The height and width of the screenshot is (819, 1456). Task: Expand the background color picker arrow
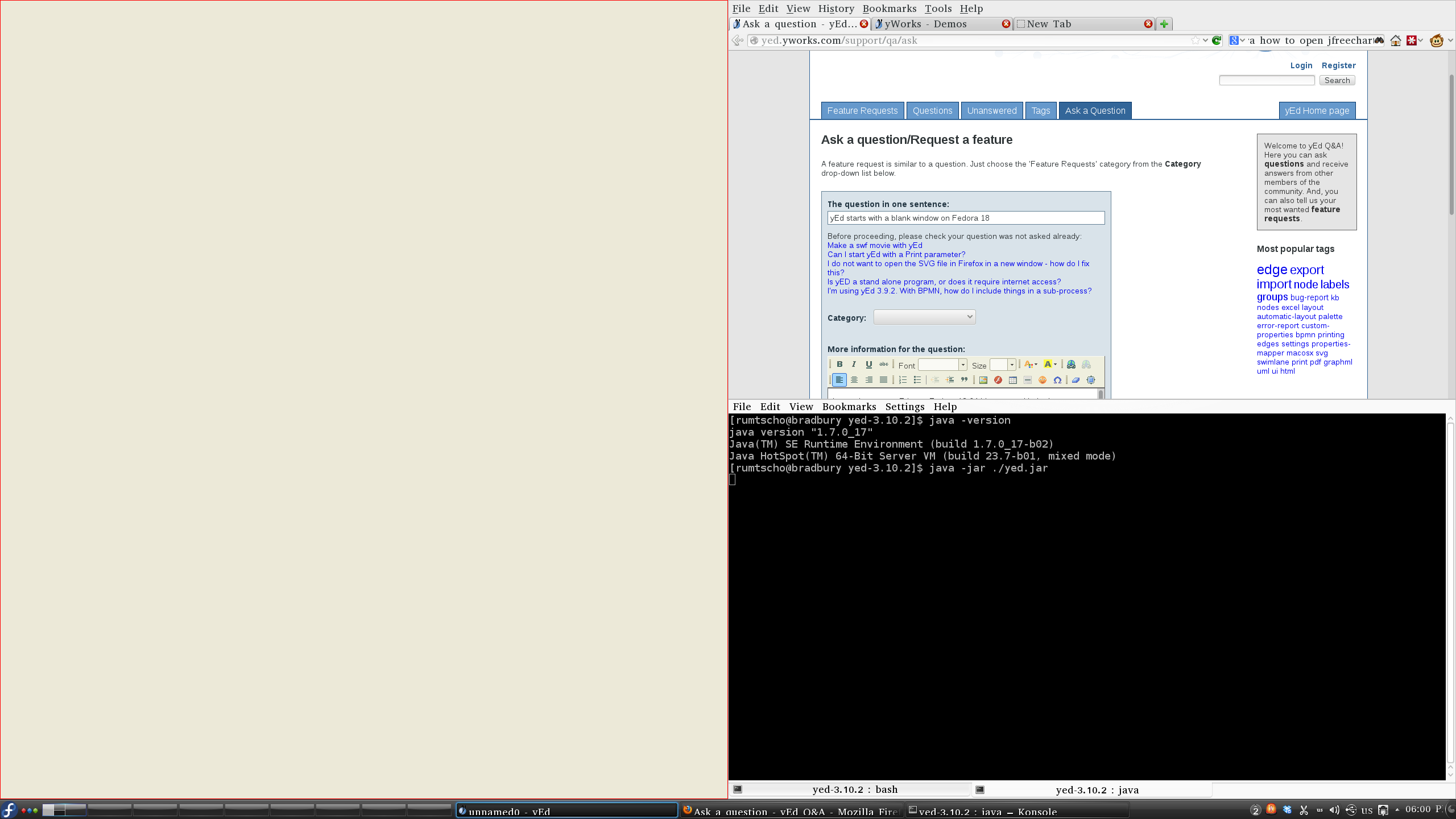click(1055, 365)
